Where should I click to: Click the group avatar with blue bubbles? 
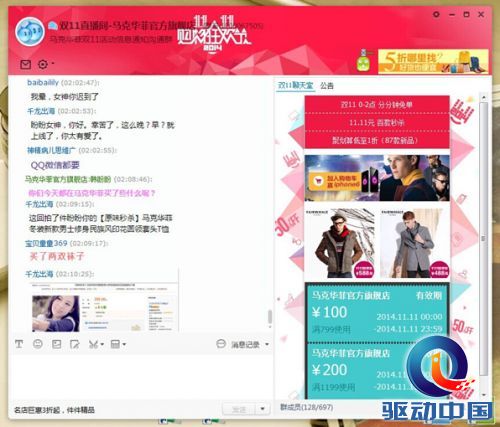coord(30,32)
